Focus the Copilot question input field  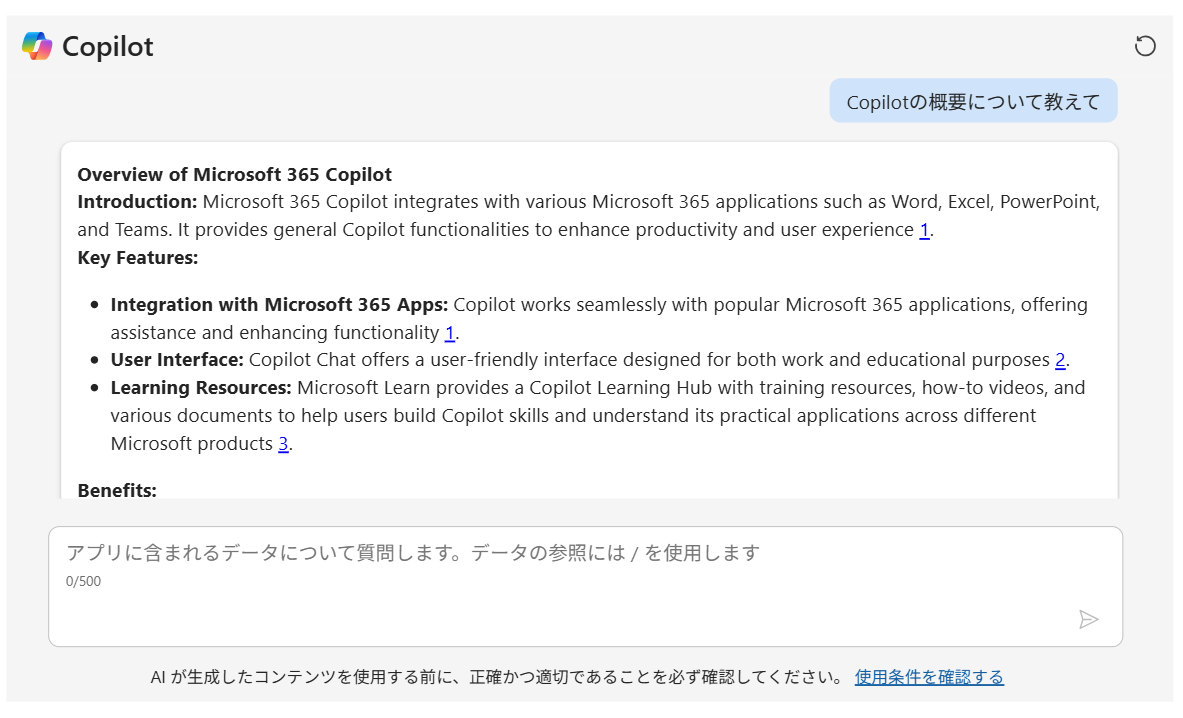(x=585, y=586)
